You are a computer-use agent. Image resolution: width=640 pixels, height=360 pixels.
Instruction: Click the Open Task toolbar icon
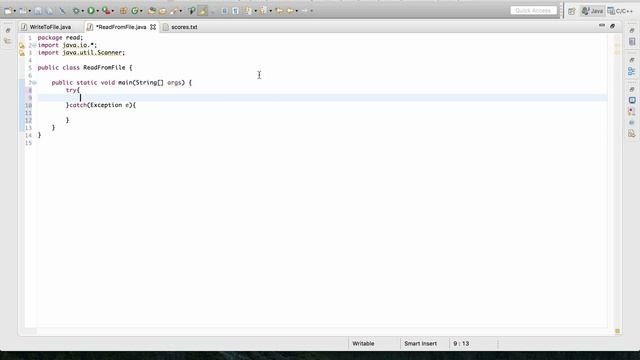tap(162, 11)
